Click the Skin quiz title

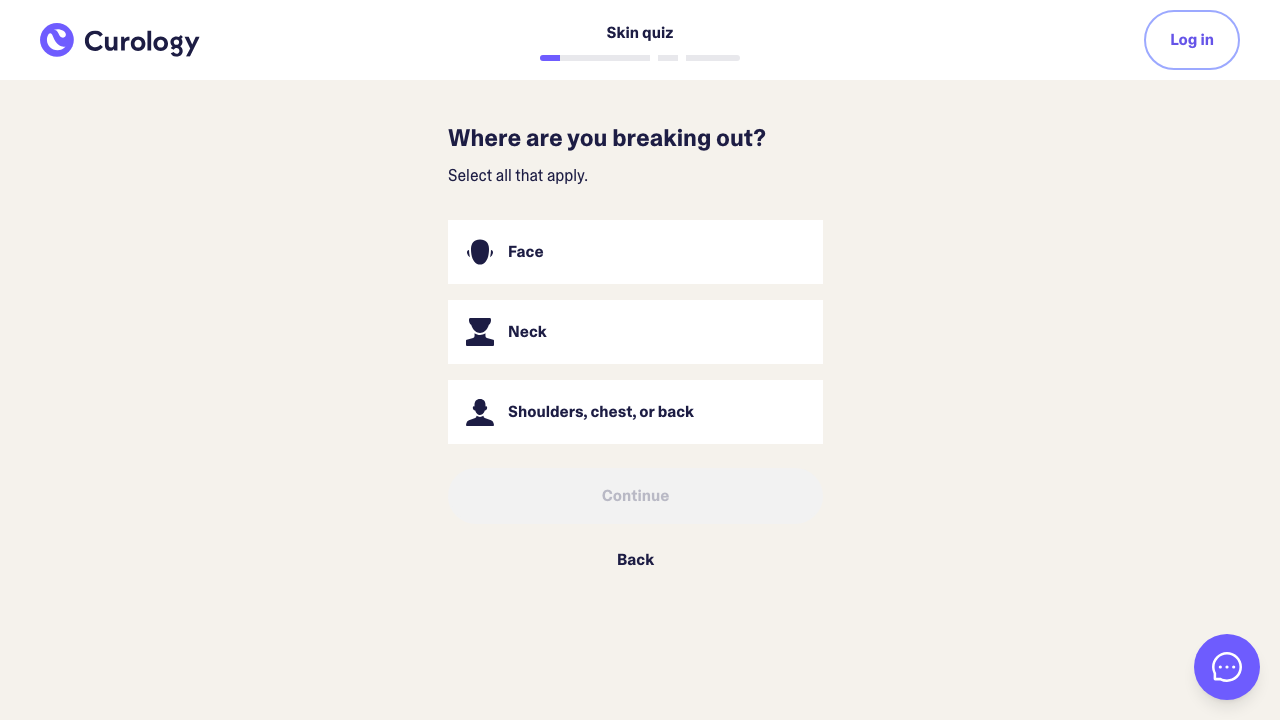(x=640, y=33)
